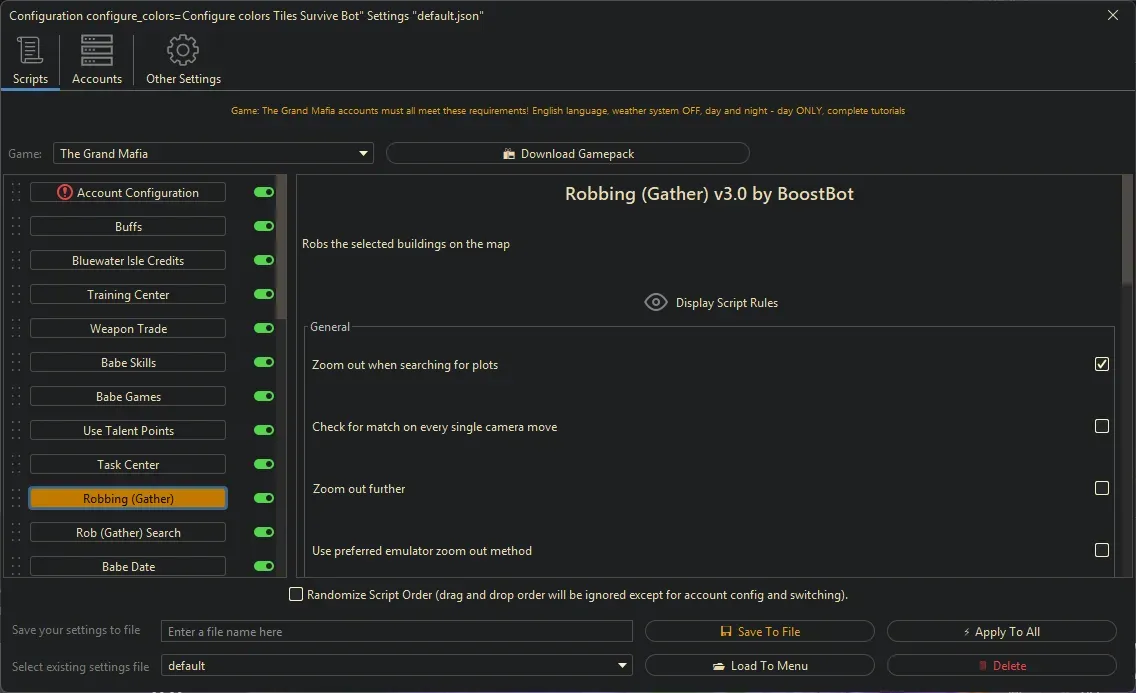Click the Download Gamepack box icon
Screen dimensions: 1136x693
[509, 154]
